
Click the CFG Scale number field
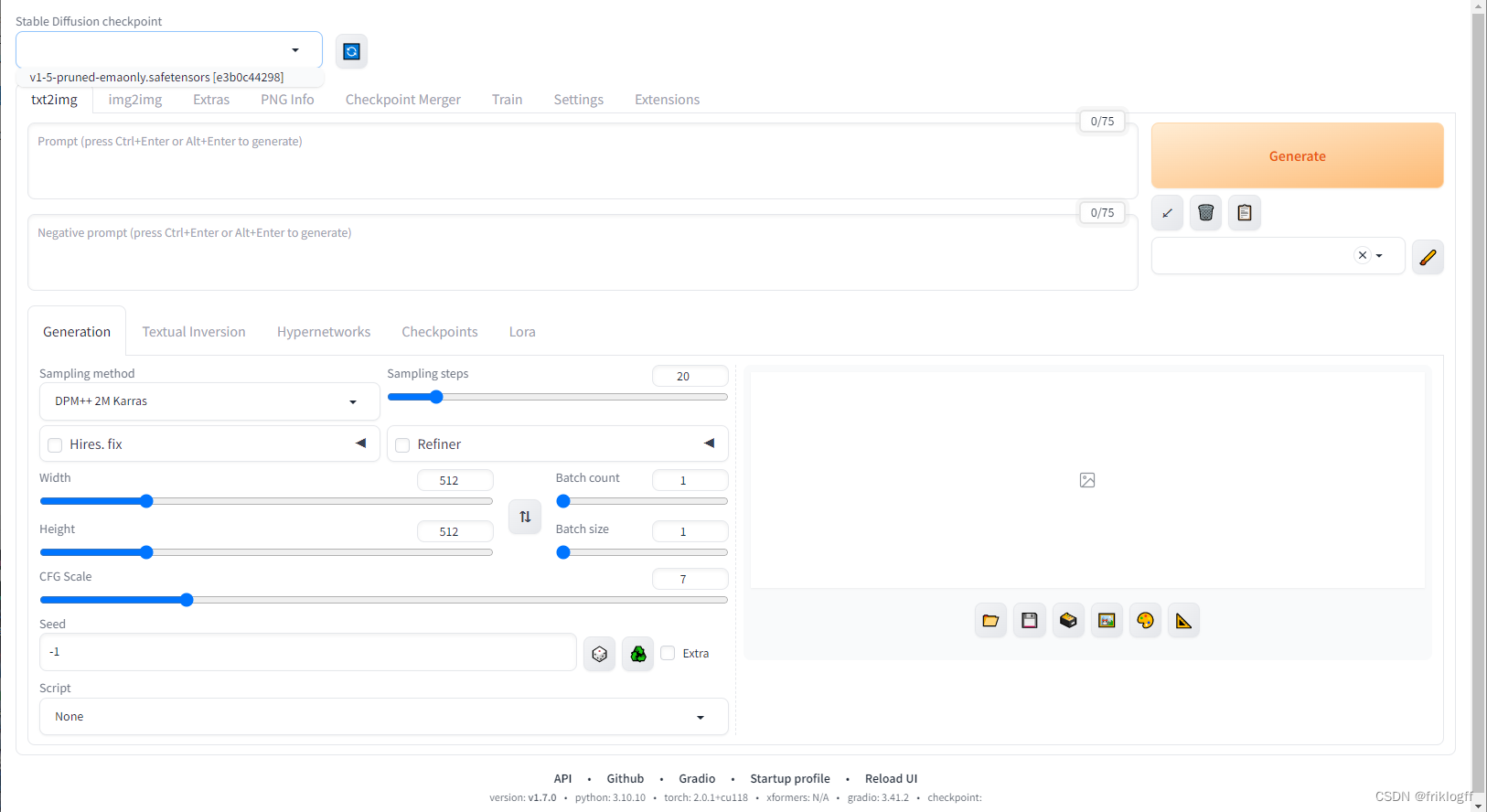pos(690,579)
